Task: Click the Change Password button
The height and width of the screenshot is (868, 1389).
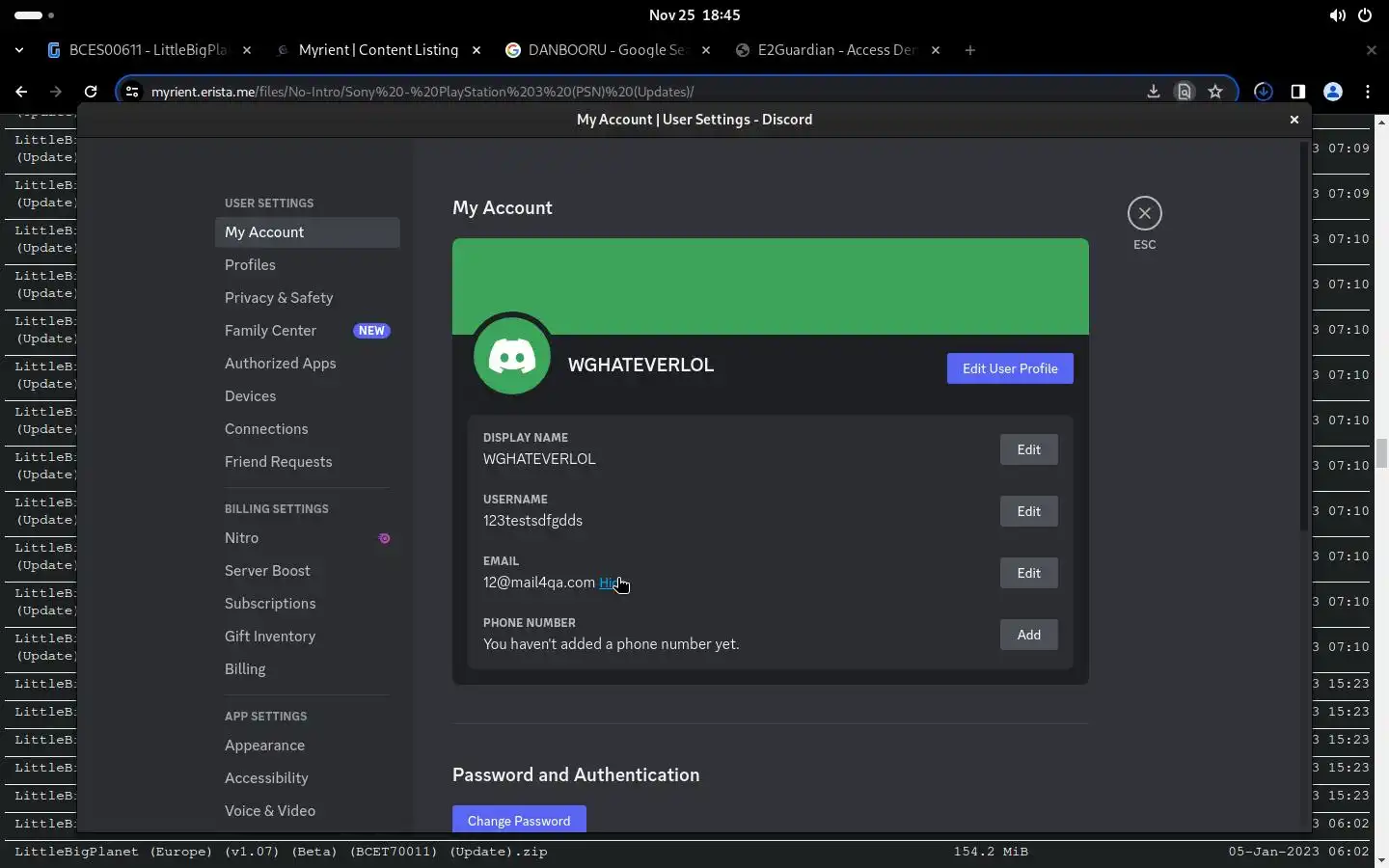Action: (519, 820)
